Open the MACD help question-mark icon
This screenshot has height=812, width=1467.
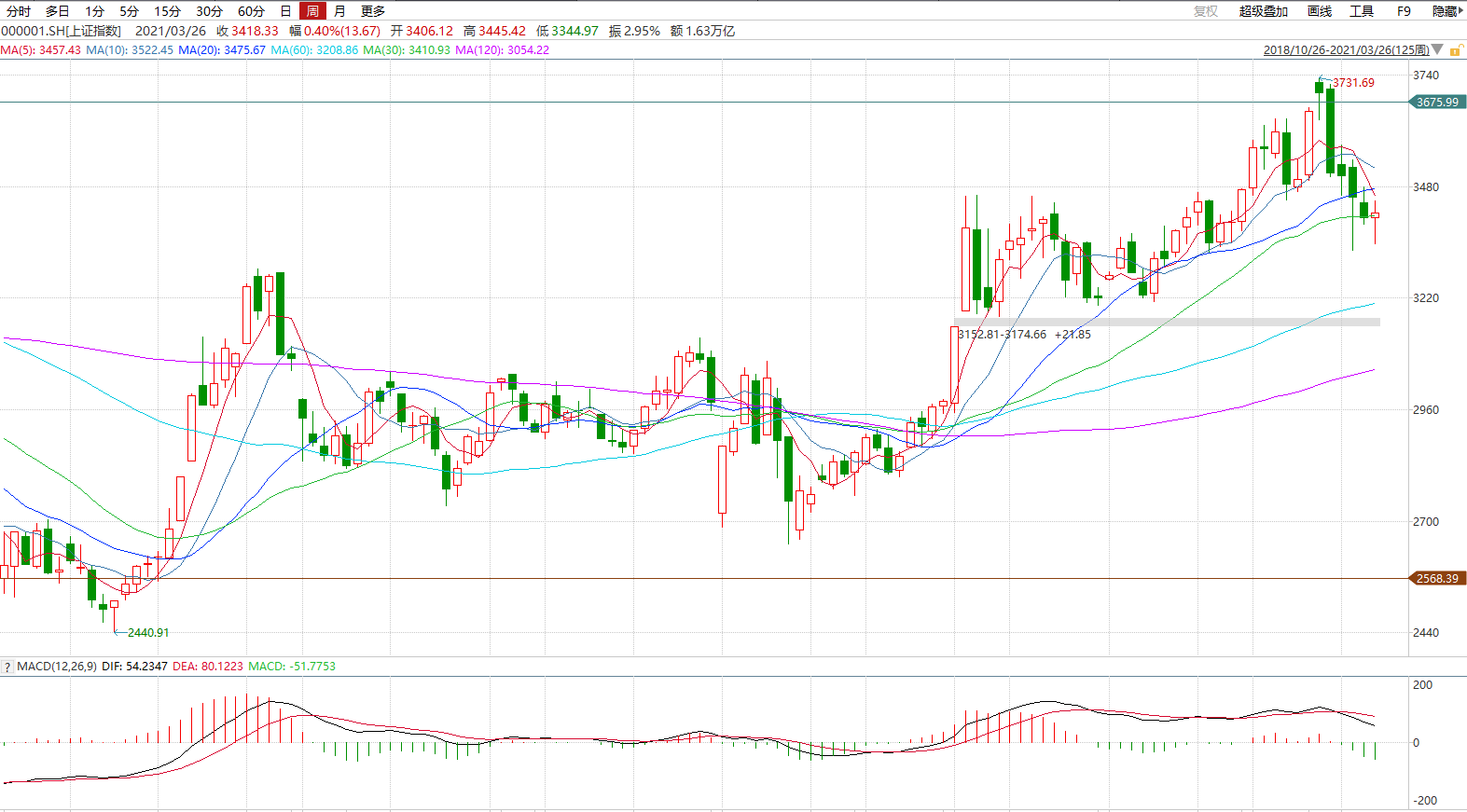[7, 667]
